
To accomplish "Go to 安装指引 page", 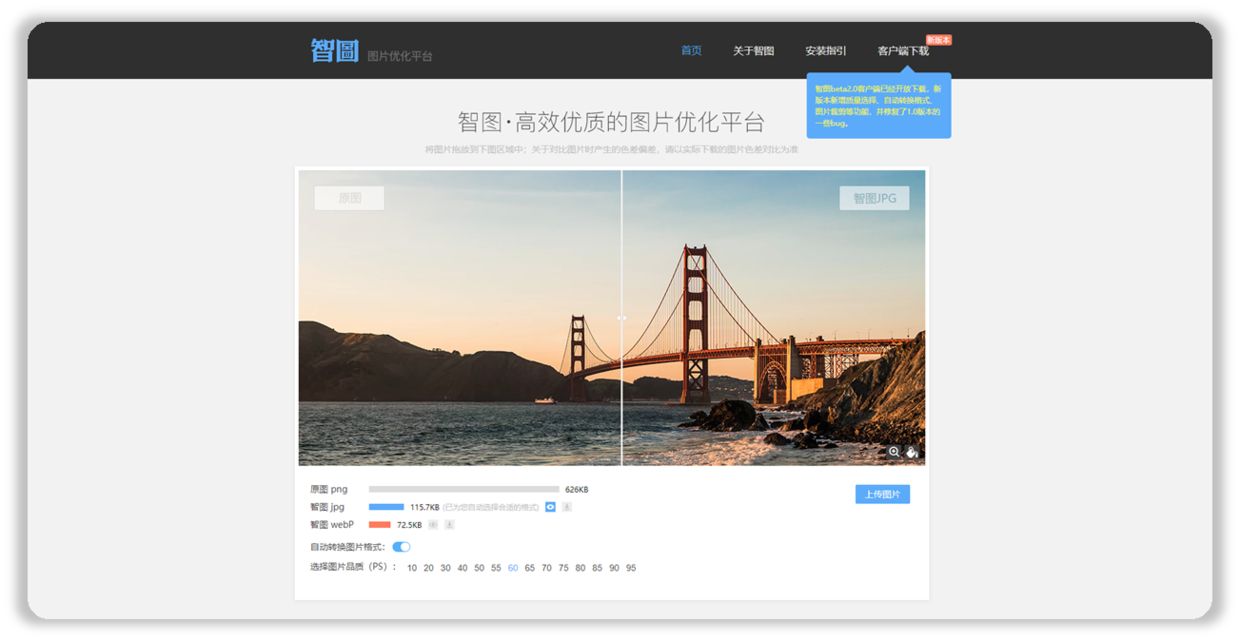I will point(825,51).
